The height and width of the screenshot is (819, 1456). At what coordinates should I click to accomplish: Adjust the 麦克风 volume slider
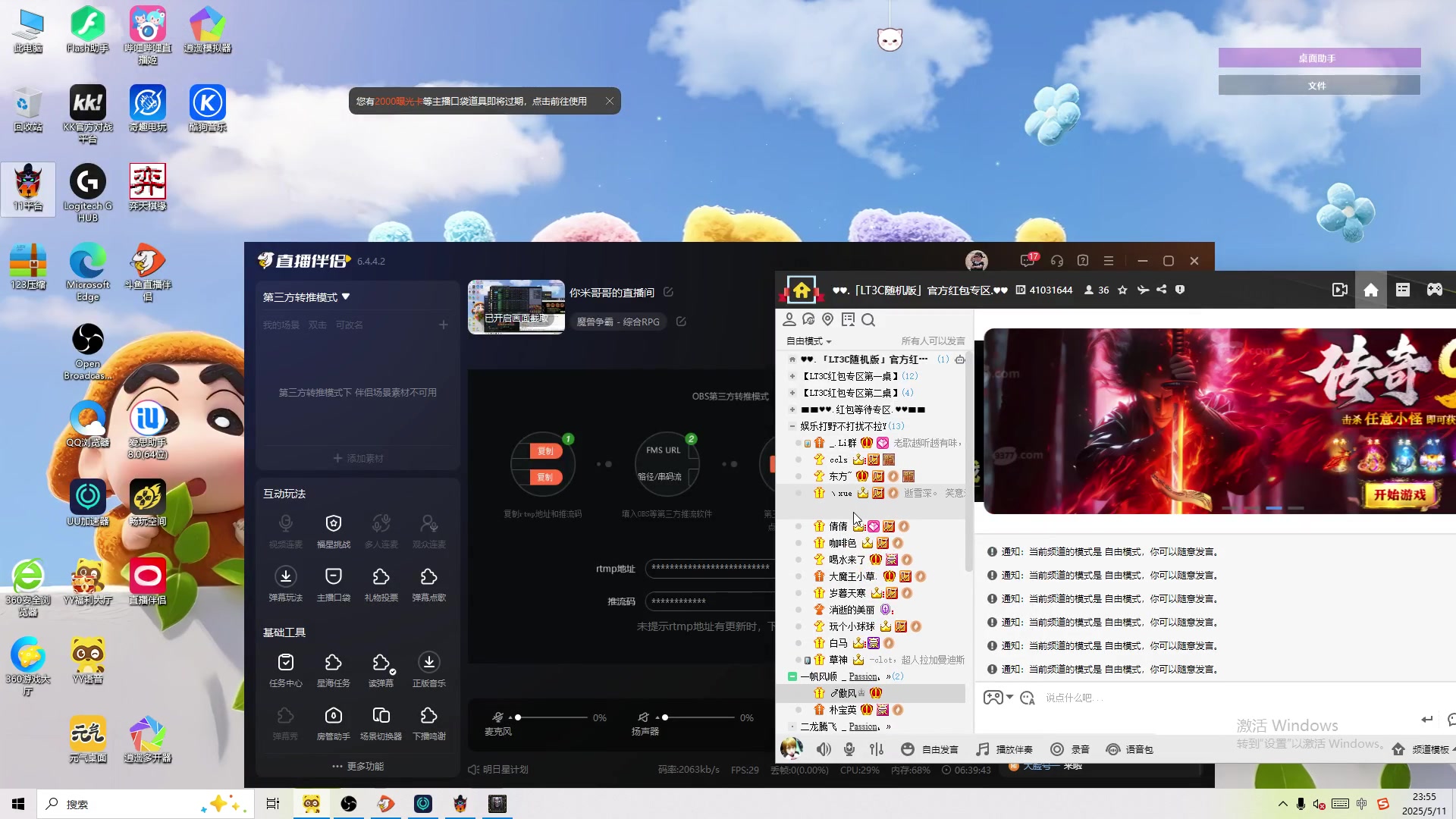click(551, 717)
